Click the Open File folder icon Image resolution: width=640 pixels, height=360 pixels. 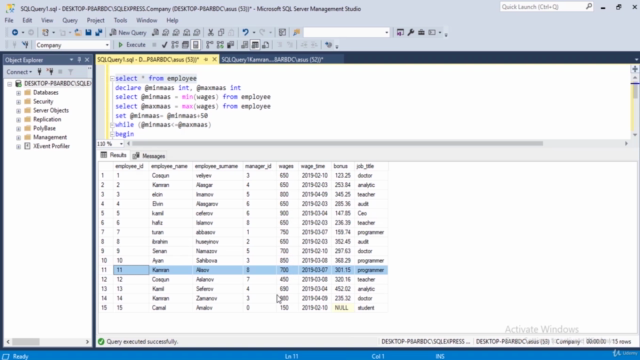pyautogui.click(x=78, y=32)
